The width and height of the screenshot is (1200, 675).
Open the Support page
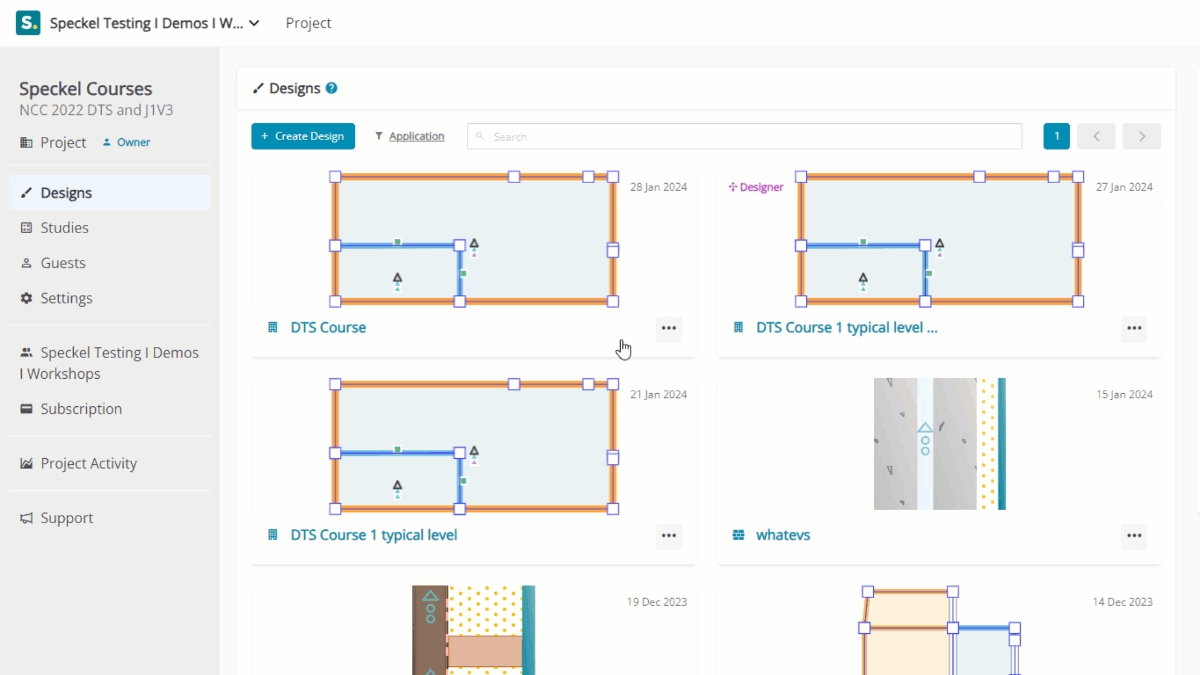(x=66, y=518)
